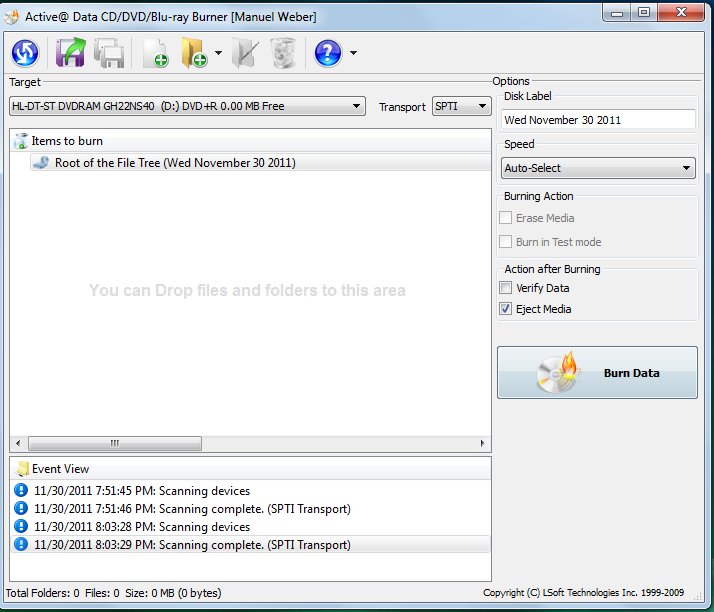Open the Speed Auto-Select dropdown
The width and height of the screenshot is (714, 612).
tap(598, 168)
